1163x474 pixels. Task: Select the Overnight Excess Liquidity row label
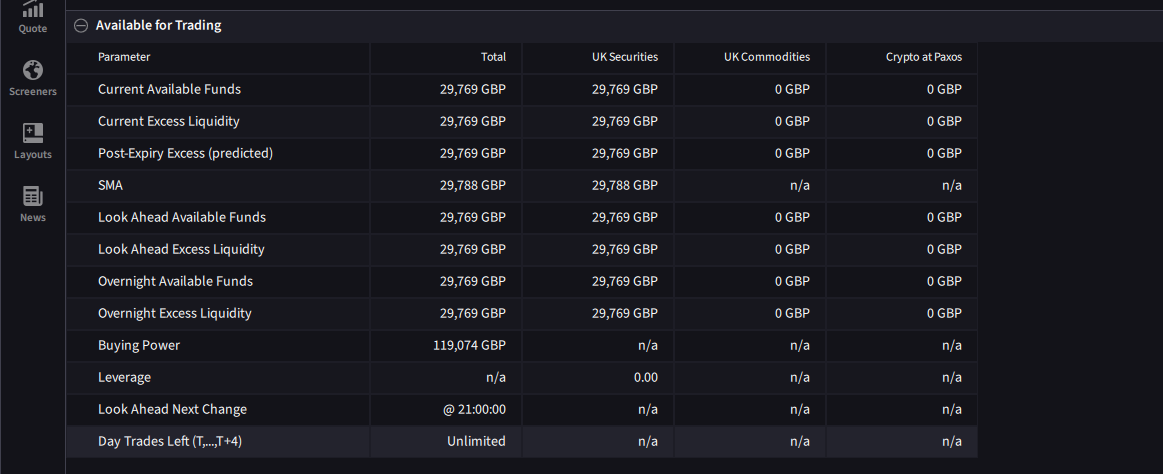pyautogui.click(x=174, y=313)
